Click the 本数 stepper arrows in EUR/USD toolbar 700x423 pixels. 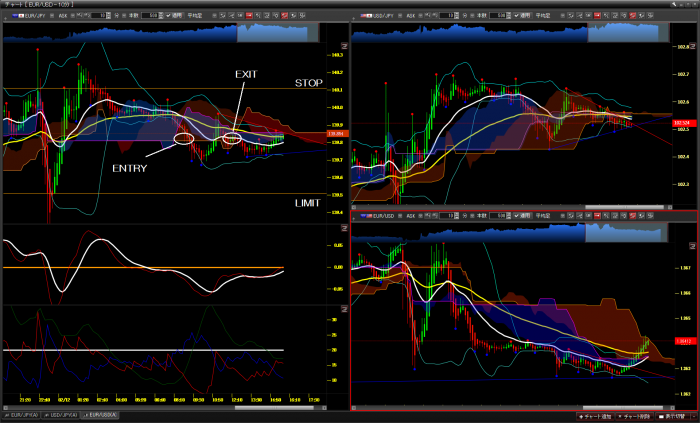tap(508, 216)
